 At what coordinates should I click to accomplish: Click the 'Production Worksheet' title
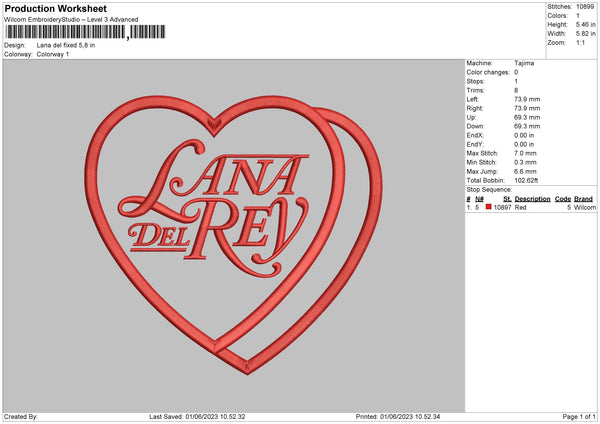(55, 9)
